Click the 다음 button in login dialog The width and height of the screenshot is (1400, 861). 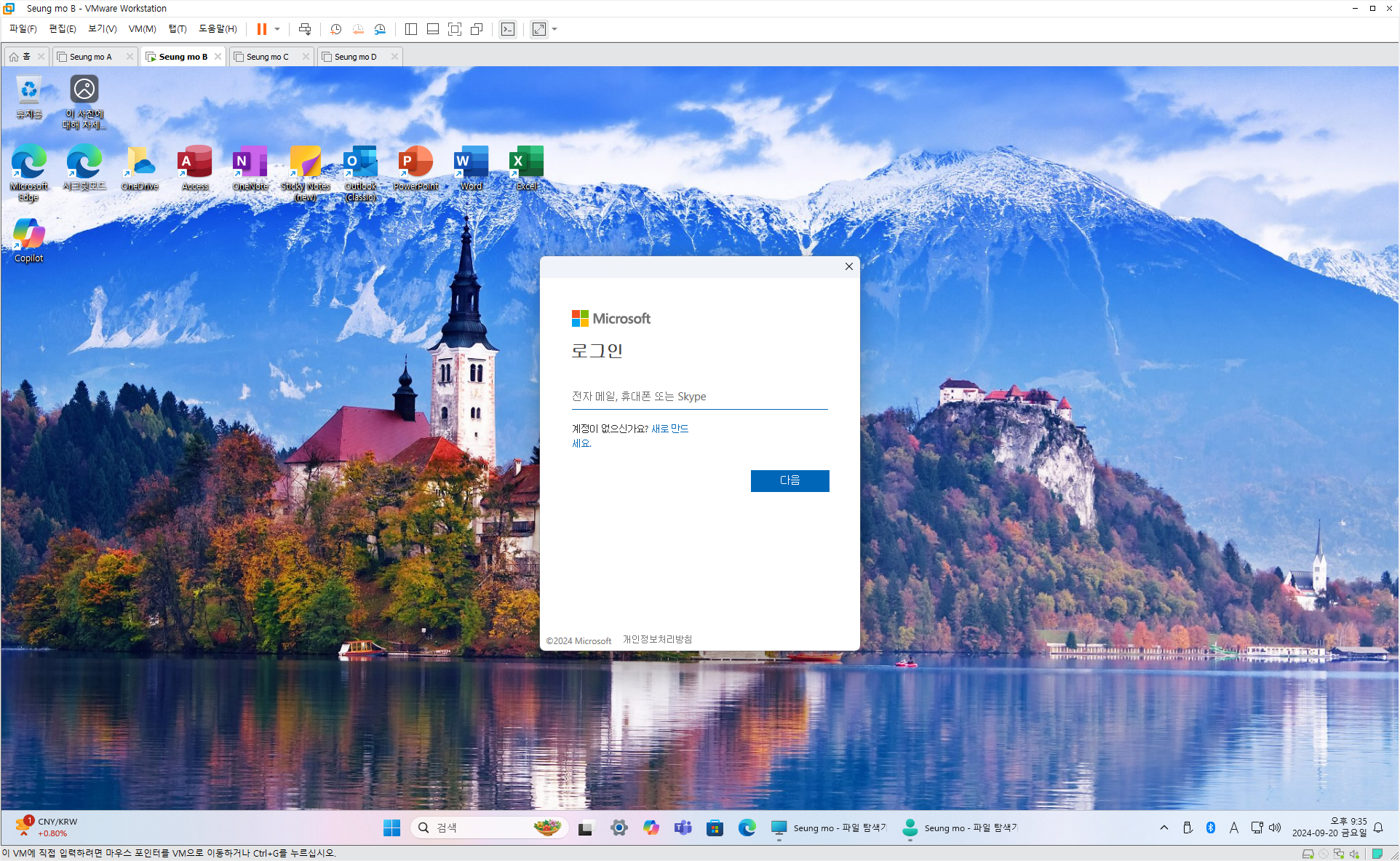coord(790,480)
